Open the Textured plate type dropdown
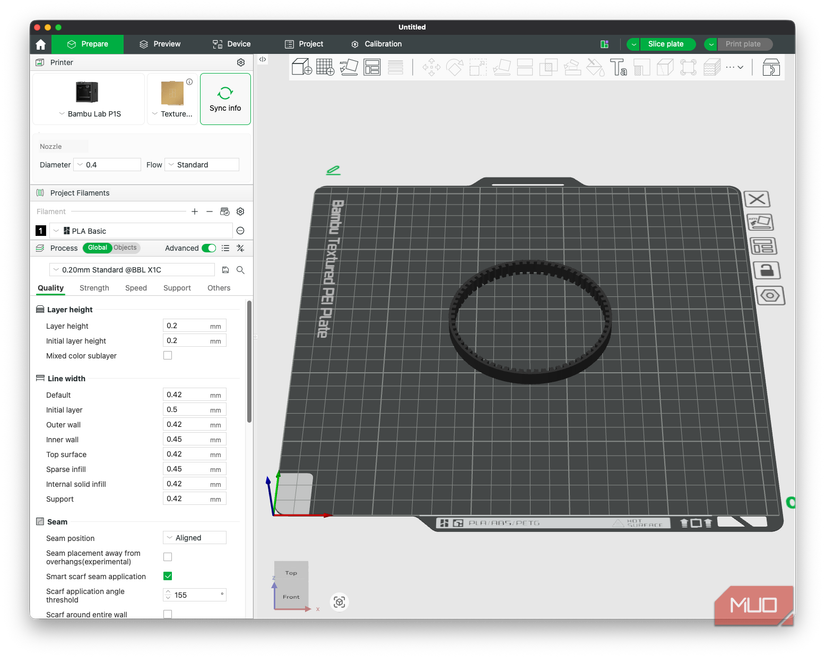The image size is (825, 658). 172,114
